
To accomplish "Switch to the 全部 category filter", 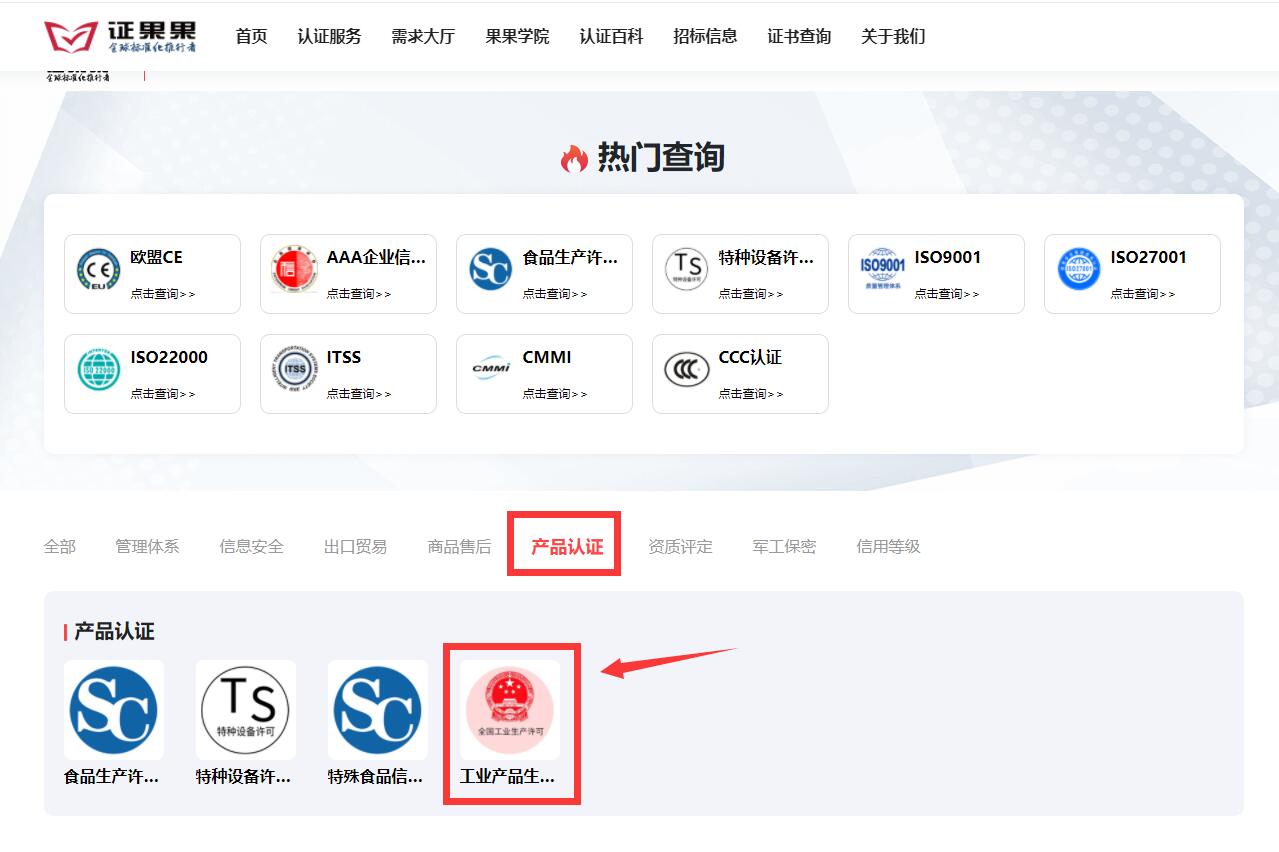I will [x=60, y=546].
